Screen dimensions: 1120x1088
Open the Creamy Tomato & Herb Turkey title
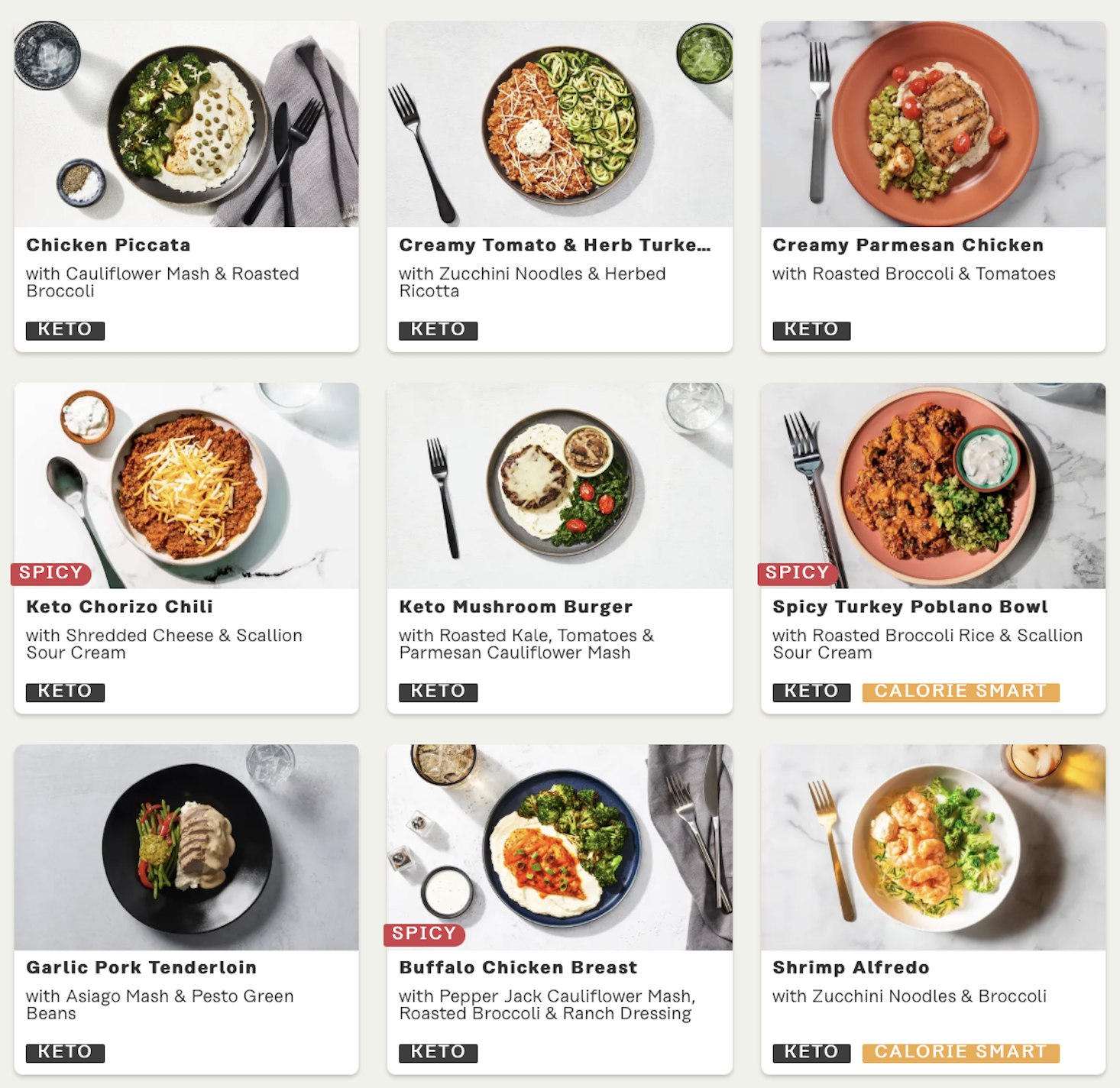555,245
